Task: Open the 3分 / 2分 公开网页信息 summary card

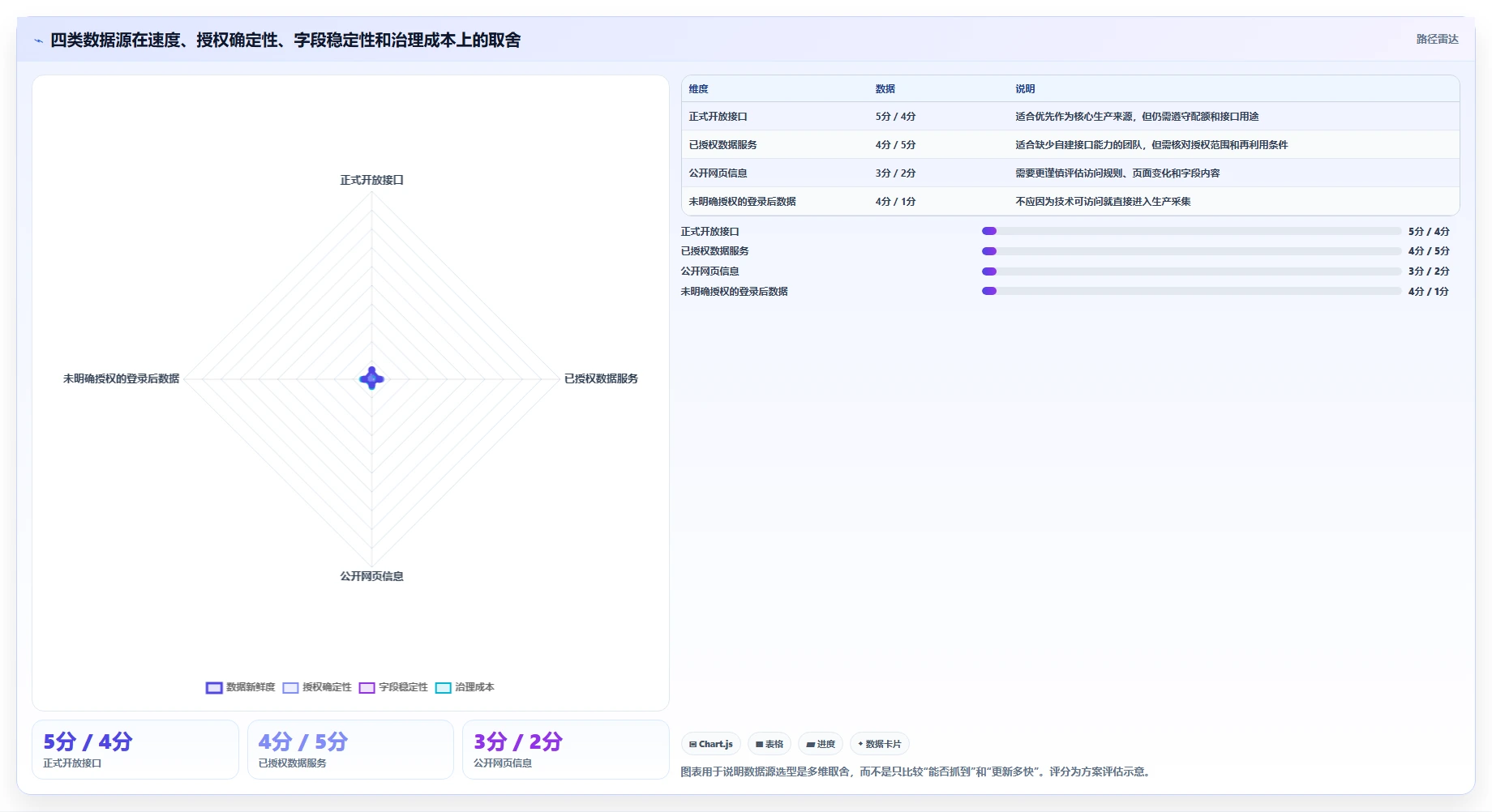Action: (566, 750)
